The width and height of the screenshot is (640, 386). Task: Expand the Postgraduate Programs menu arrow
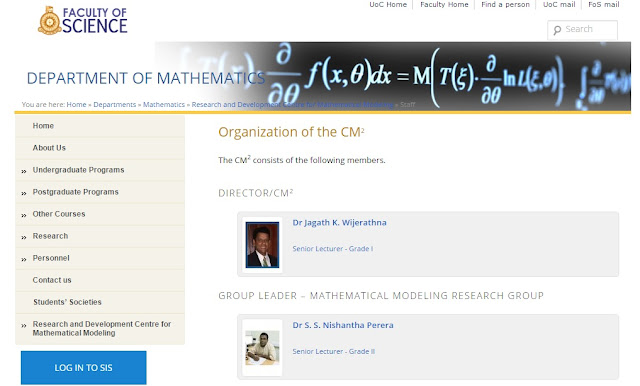pyautogui.click(x=24, y=193)
